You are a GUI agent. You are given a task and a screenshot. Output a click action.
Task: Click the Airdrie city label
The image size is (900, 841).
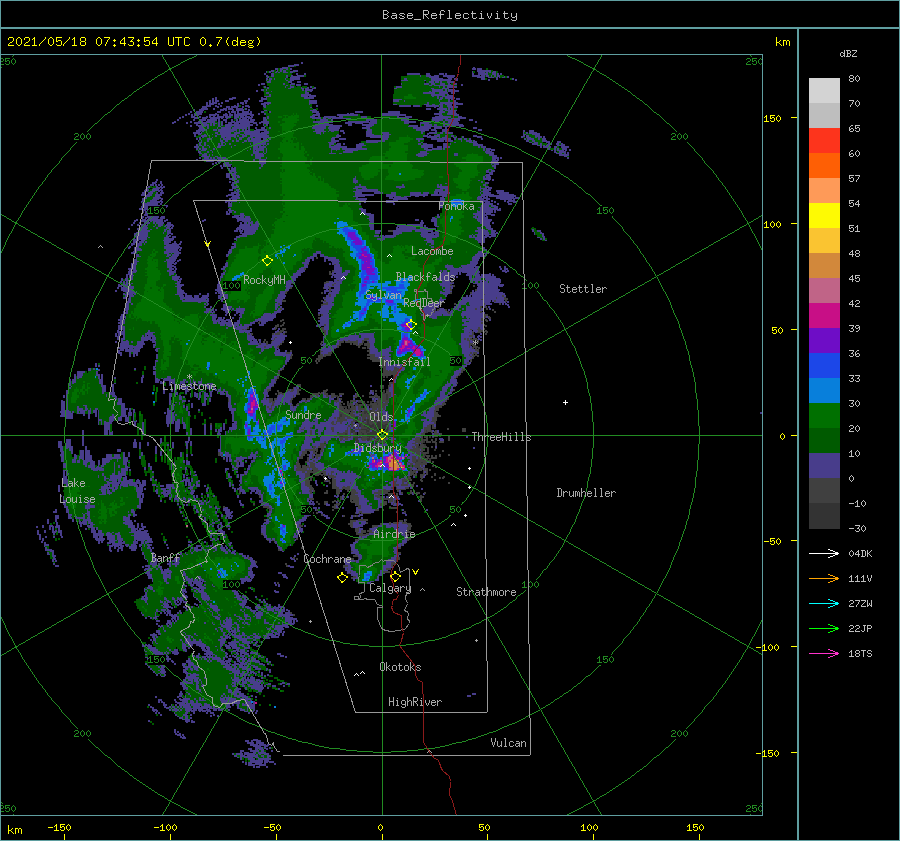(394, 534)
